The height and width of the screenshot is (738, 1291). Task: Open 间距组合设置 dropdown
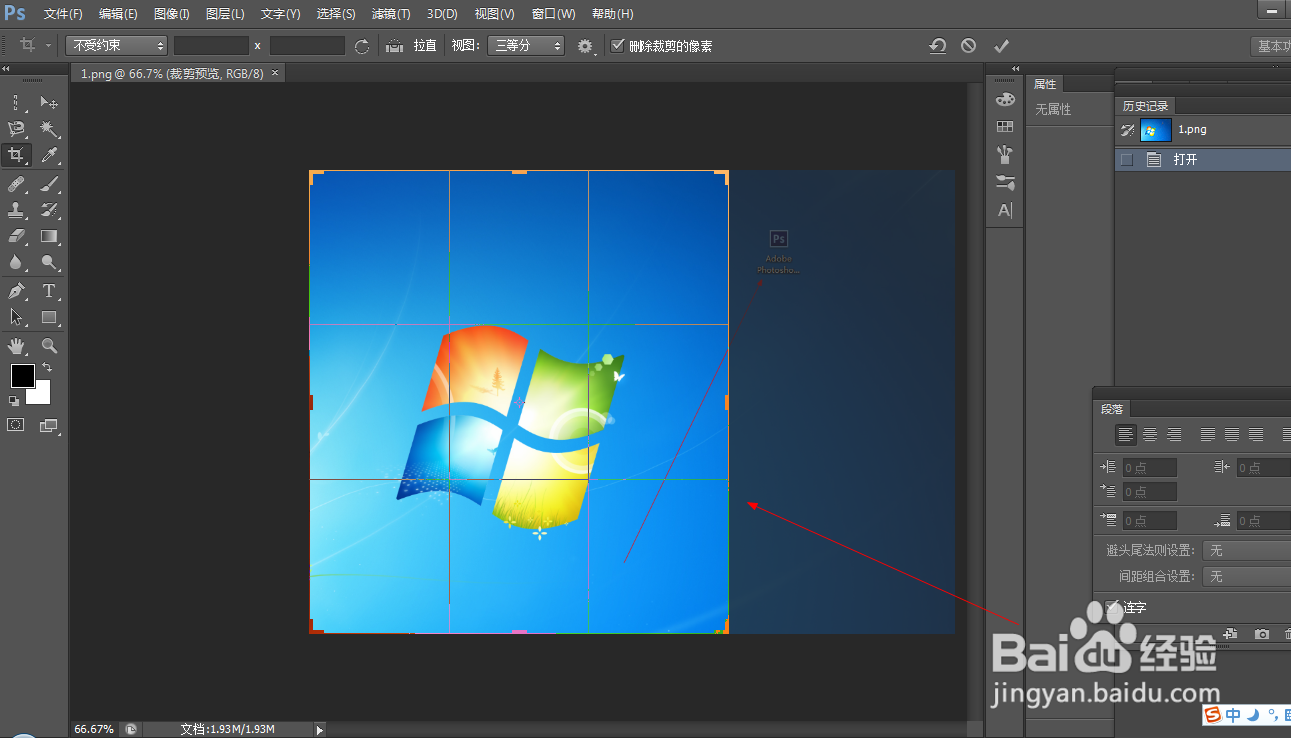(x=1247, y=576)
